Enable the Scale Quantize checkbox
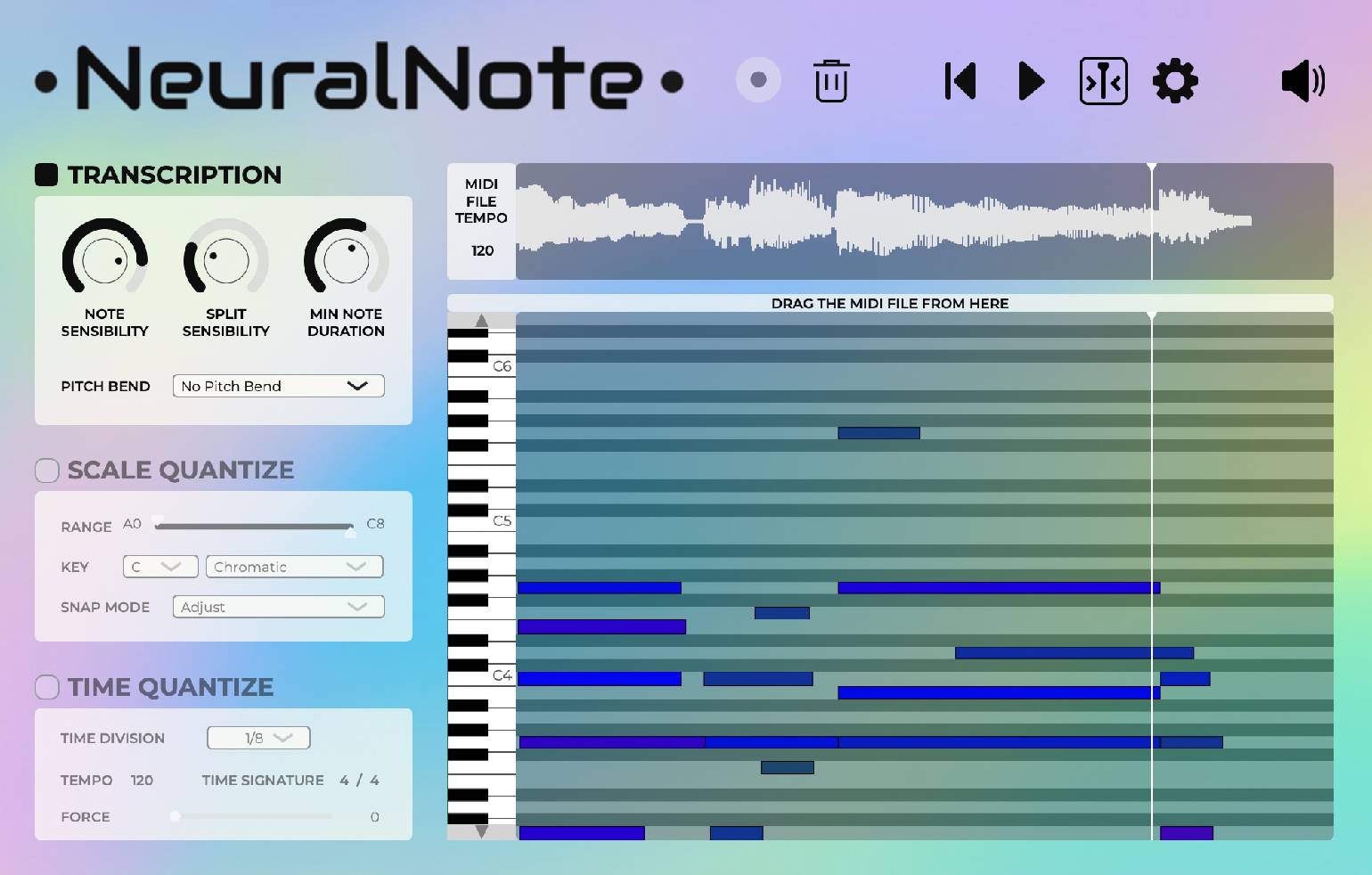Image resolution: width=1372 pixels, height=875 pixels. pyautogui.click(x=46, y=470)
